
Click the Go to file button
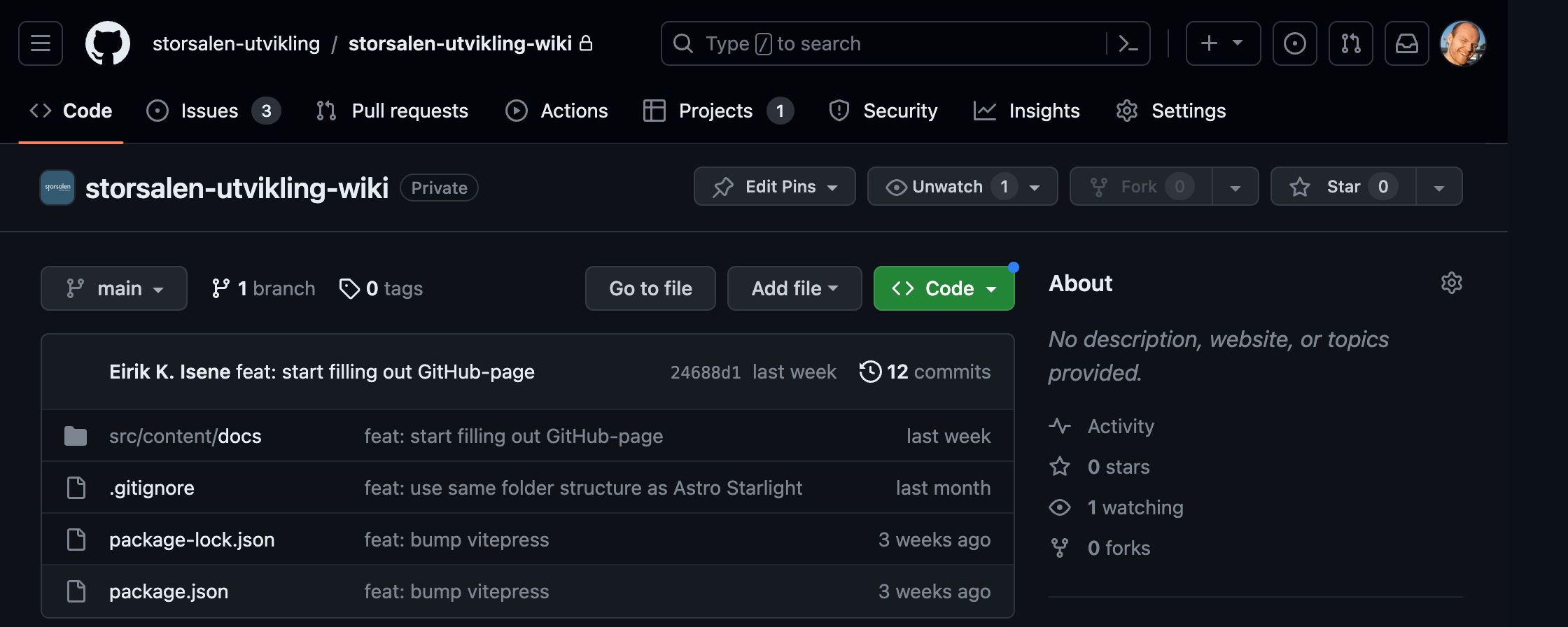pos(650,288)
